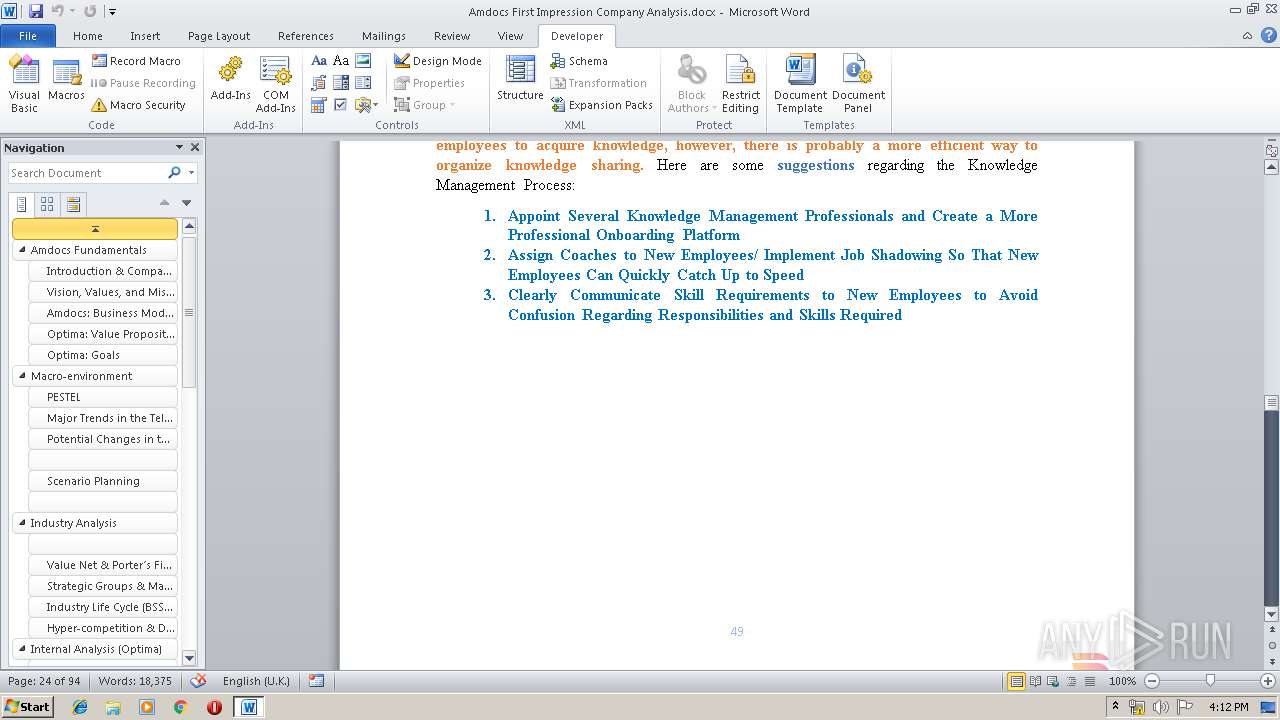Viewport: 1280px width, 720px height.
Task: Click the Schema button
Action: [x=578, y=61]
